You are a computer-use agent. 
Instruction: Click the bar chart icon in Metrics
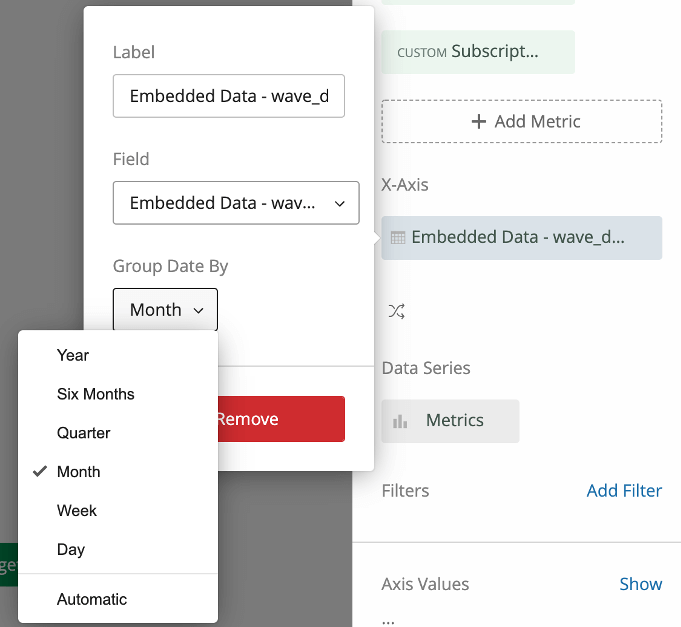tap(400, 421)
